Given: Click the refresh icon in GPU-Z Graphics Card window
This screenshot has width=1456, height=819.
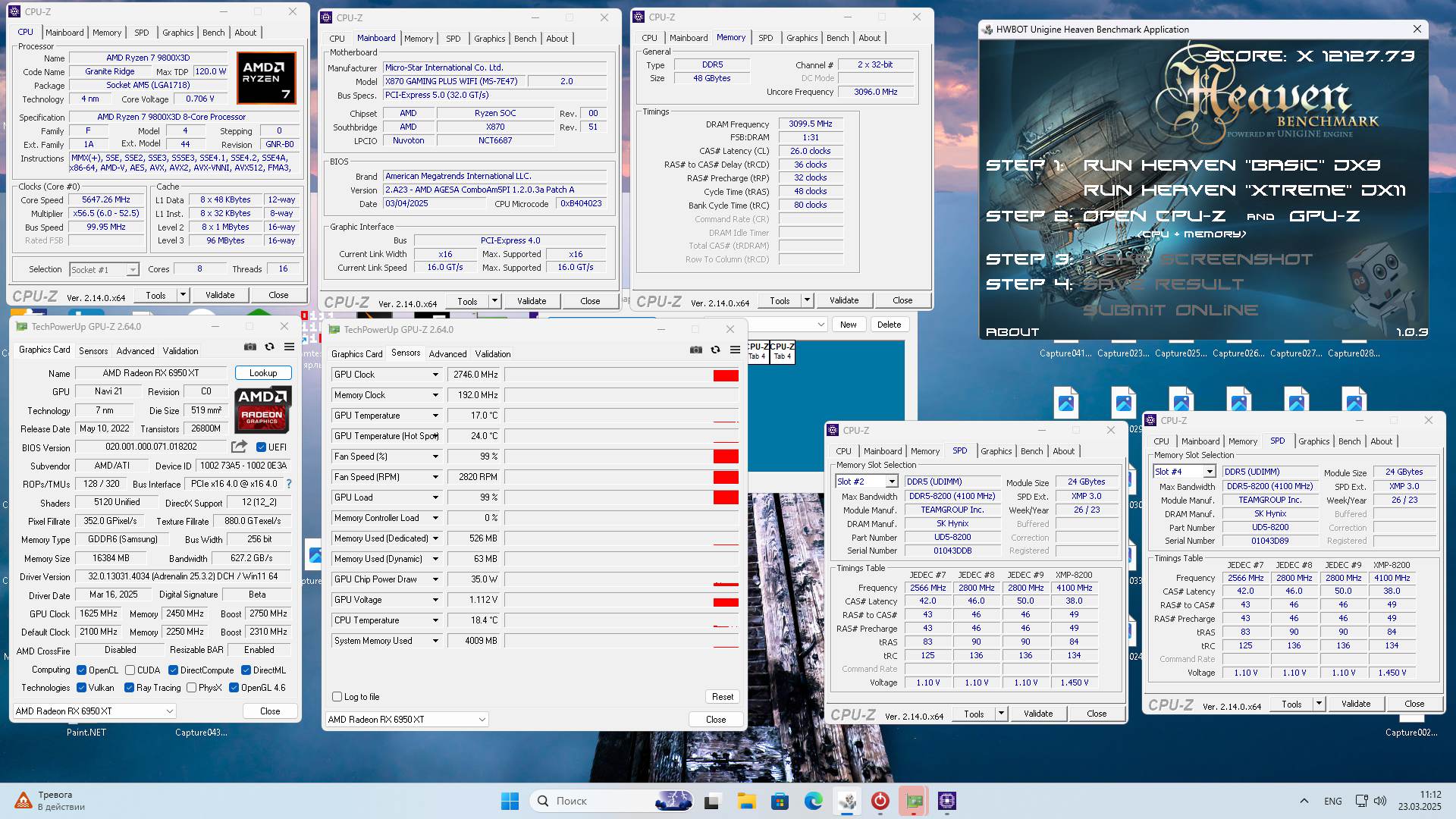Looking at the screenshot, I should 269,347.
